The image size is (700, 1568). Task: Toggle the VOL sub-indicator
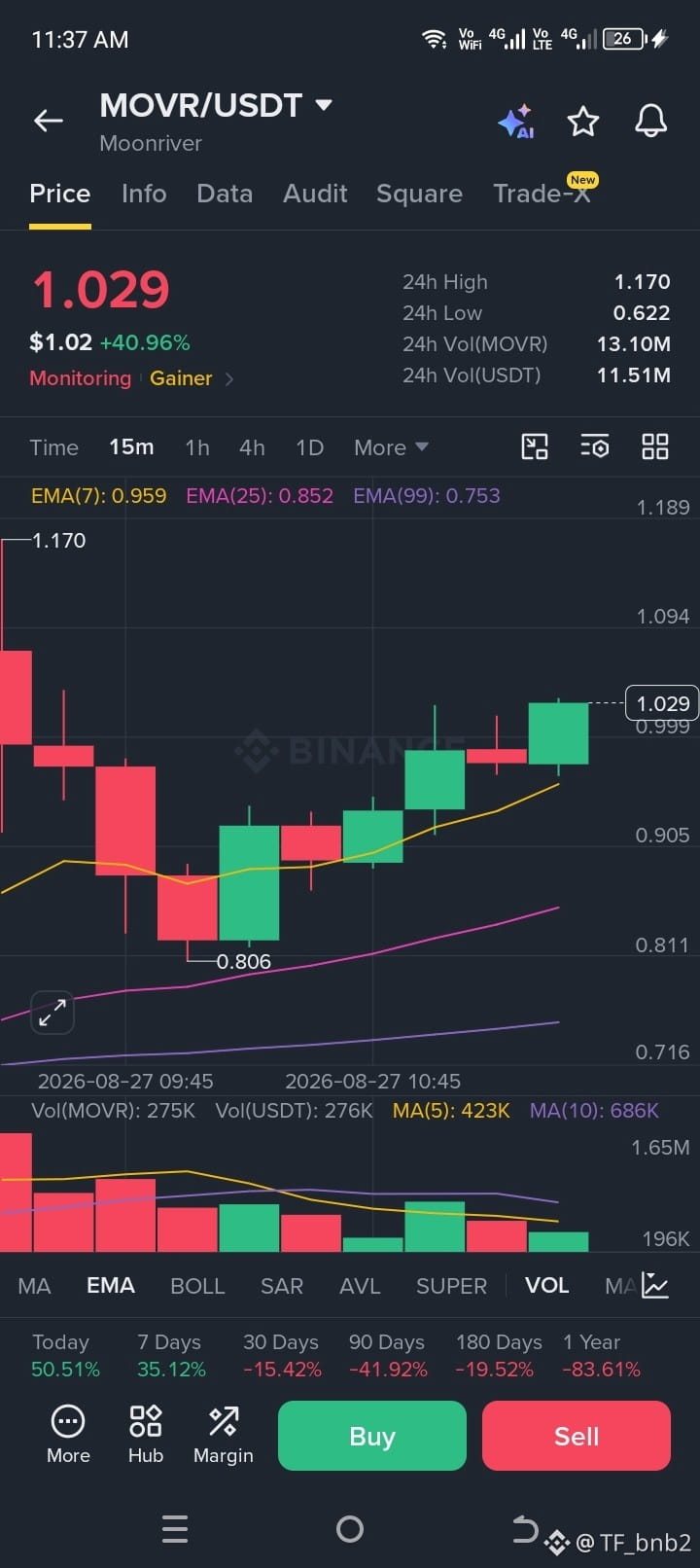547,1286
